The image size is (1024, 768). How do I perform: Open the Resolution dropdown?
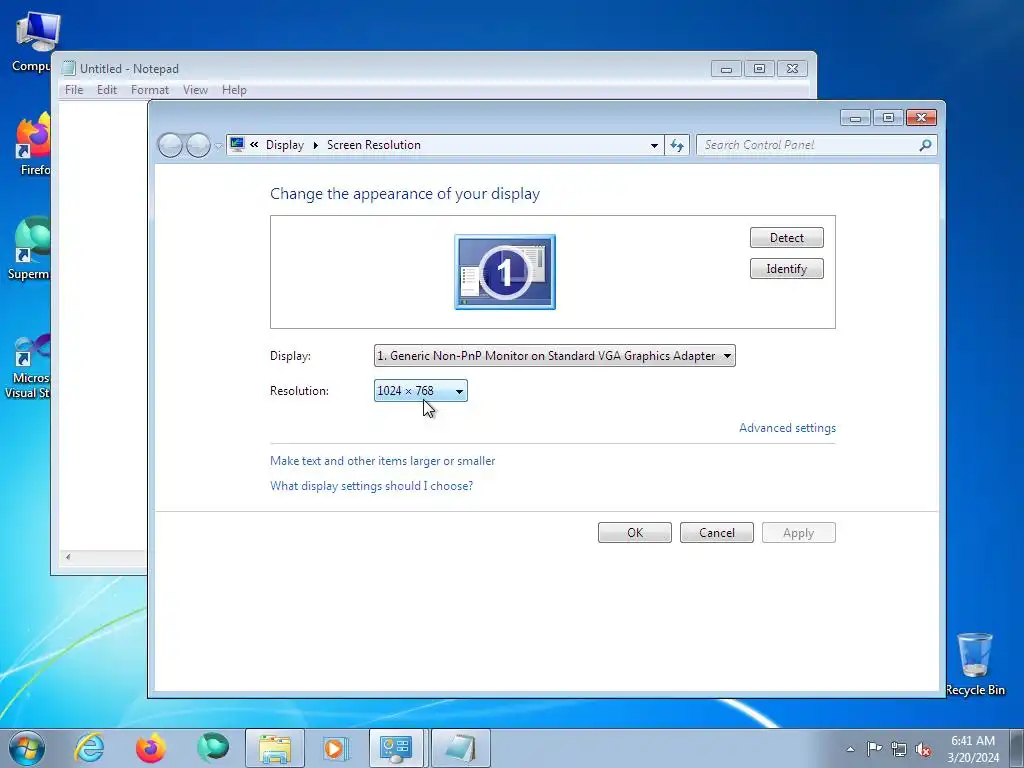click(421, 391)
